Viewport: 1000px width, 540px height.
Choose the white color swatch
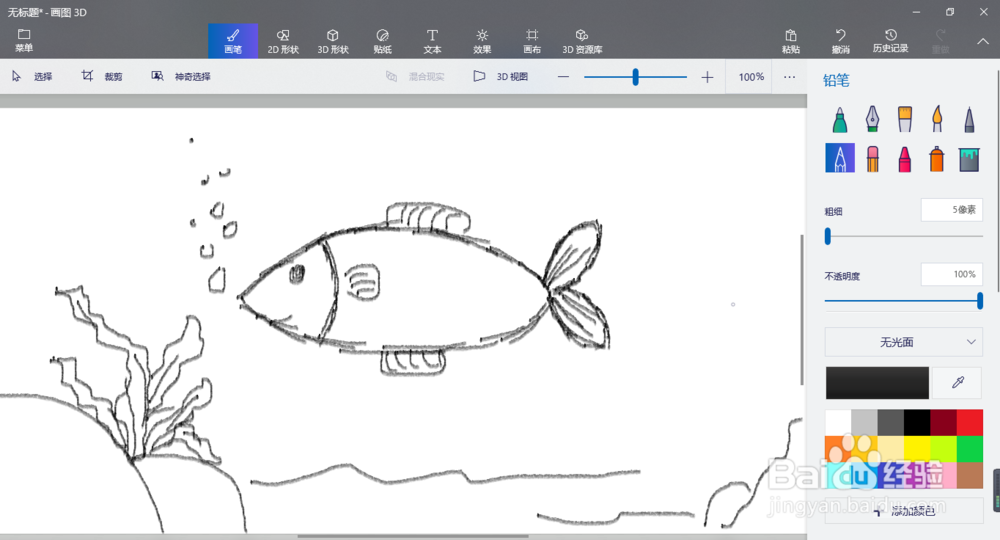pyautogui.click(x=838, y=423)
